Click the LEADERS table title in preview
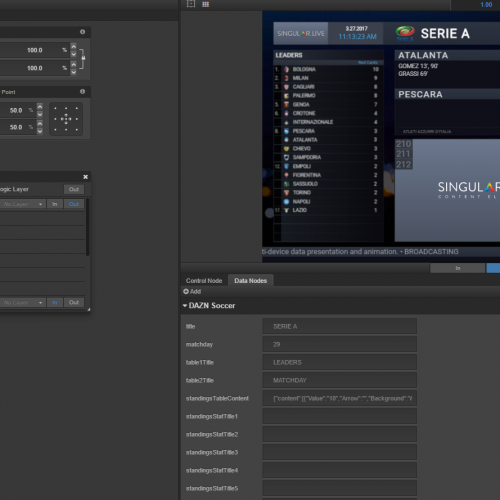This screenshot has height=500, width=500. [x=289, y=55]
